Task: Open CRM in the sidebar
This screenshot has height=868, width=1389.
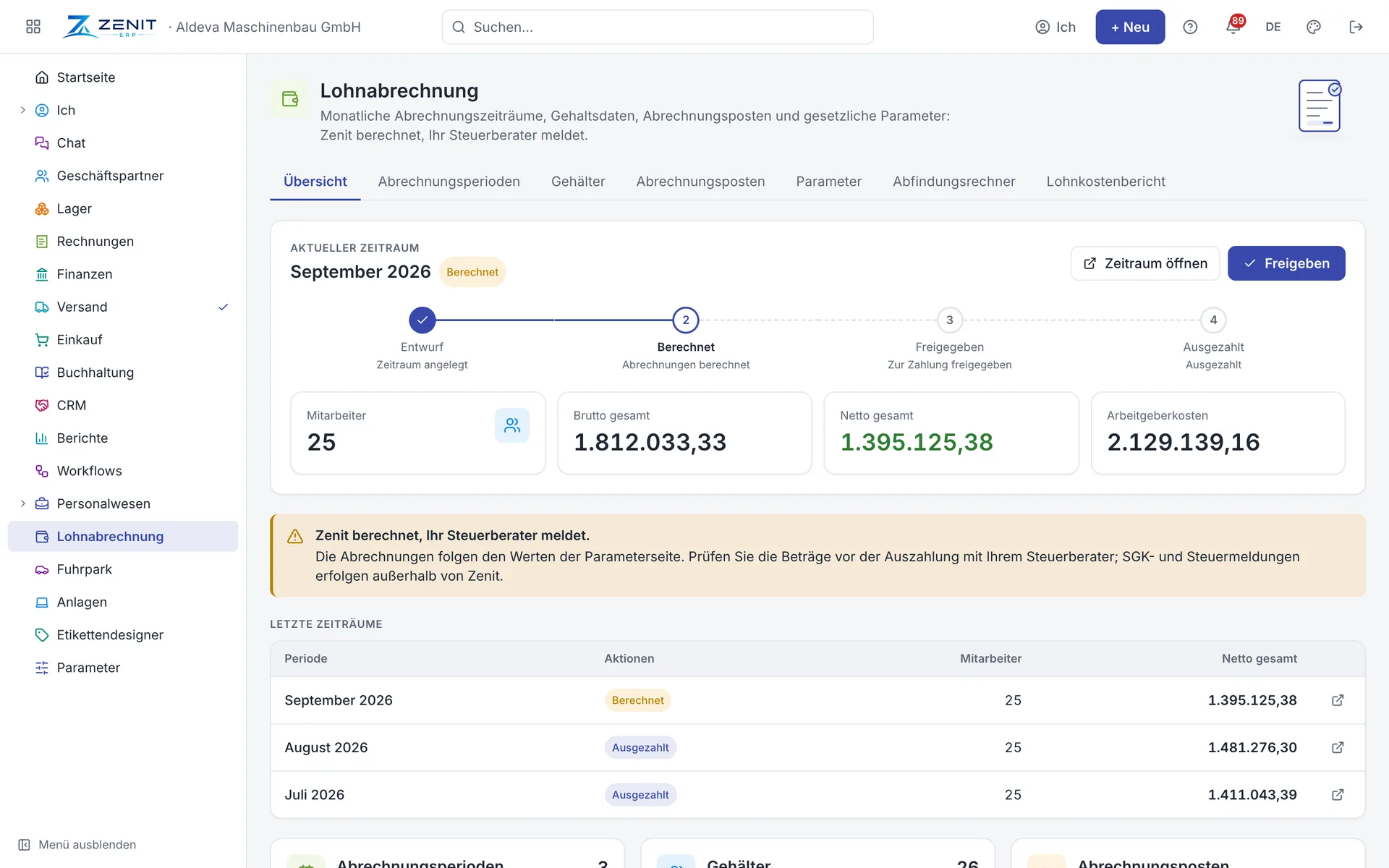Action: [x=123, y=405]
